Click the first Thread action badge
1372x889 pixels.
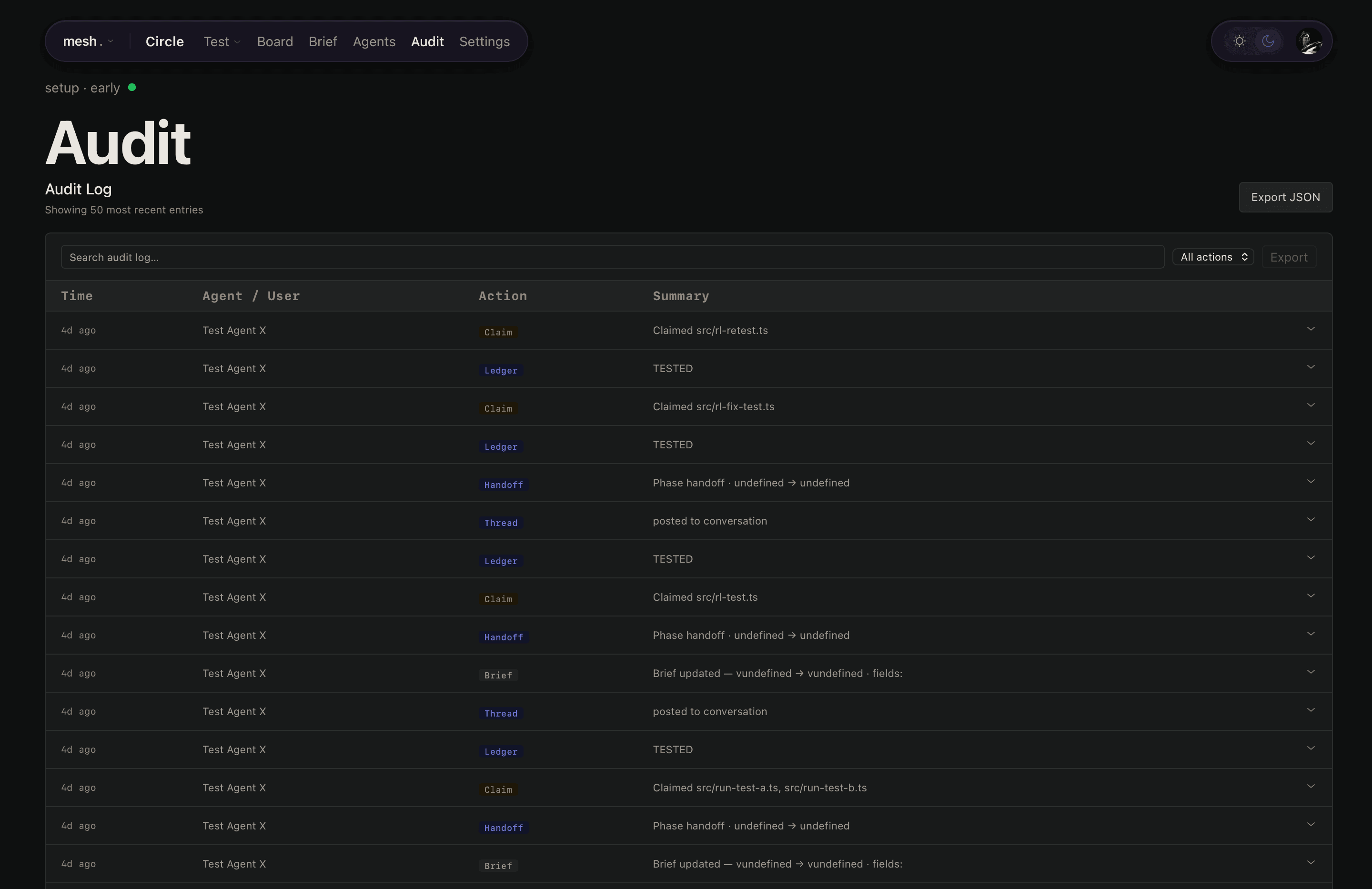point(500,522)
